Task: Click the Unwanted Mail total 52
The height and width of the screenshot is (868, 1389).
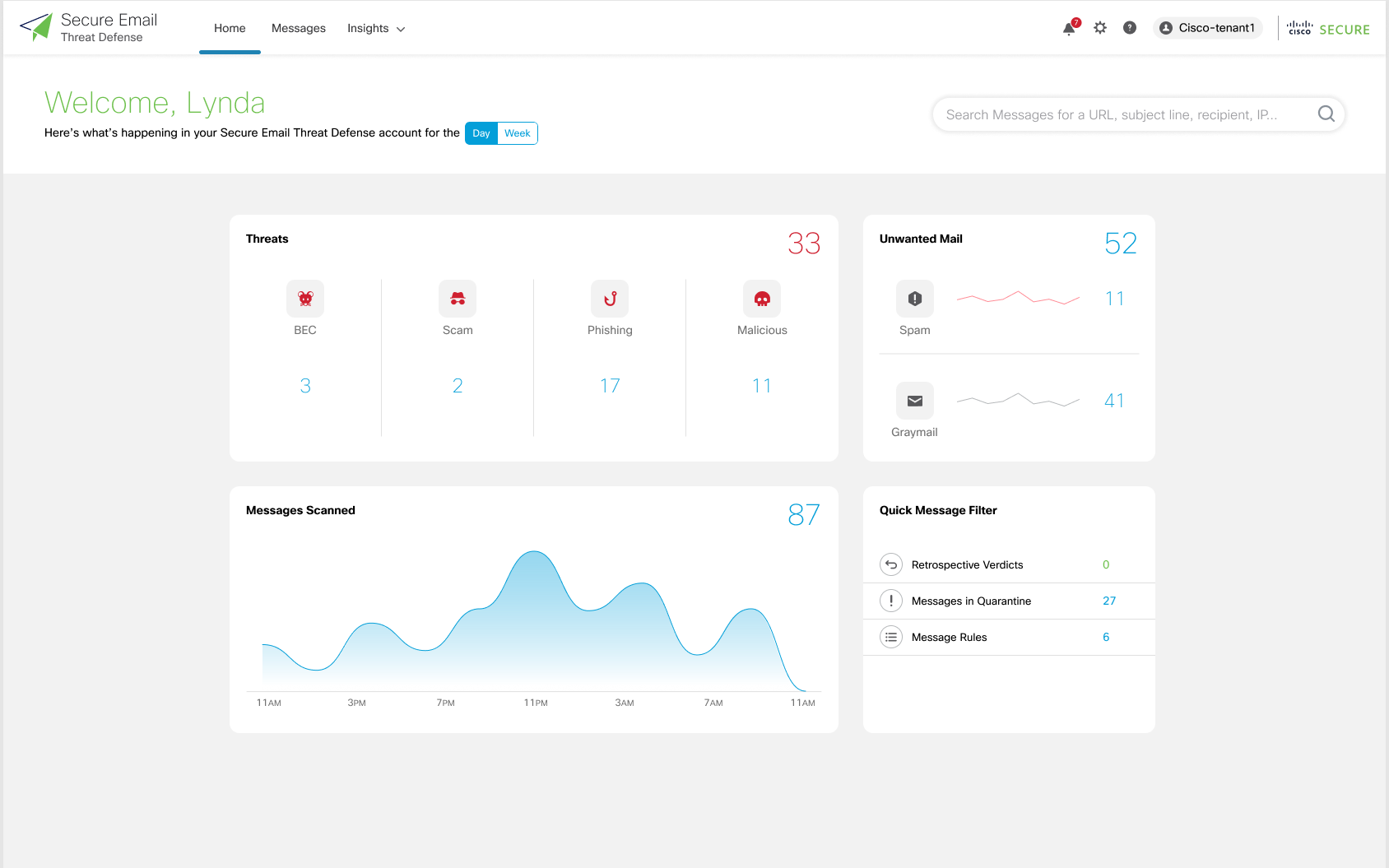Action: pos(1121,244)
